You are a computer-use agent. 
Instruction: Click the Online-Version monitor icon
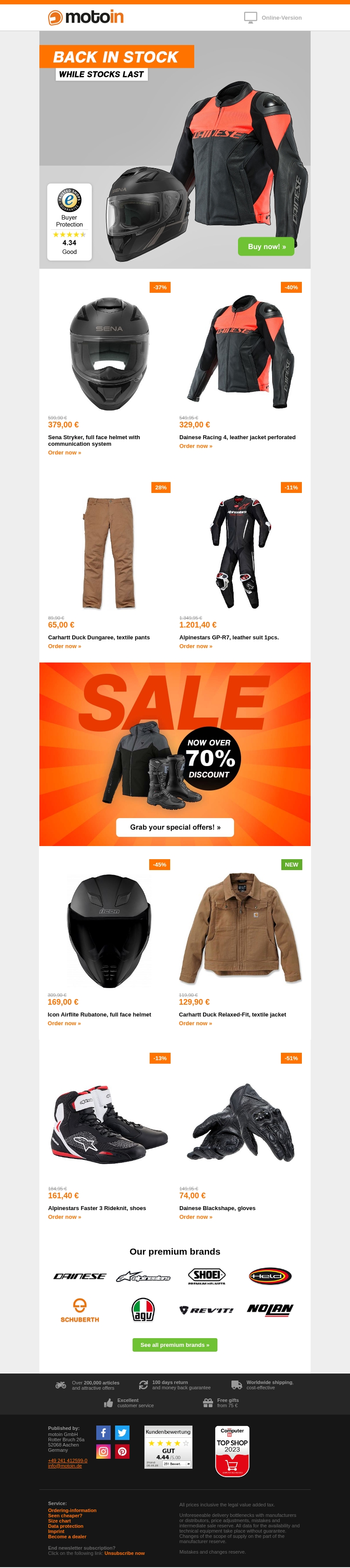tap(250, 17)
